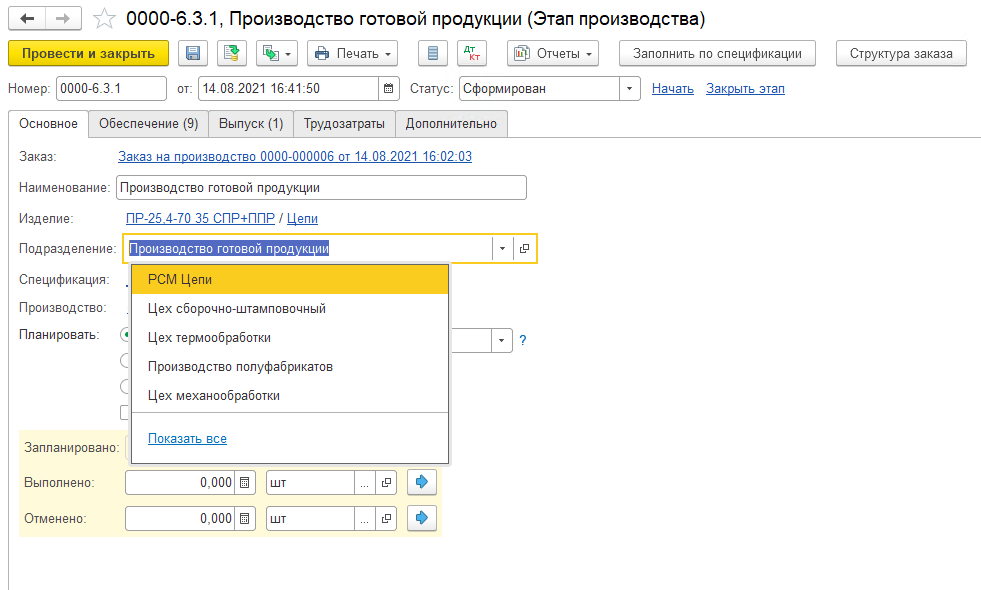Screen dimensions: 981x590
Task: Switch to the Трудозатраты tab
Action: coord(344,123)
